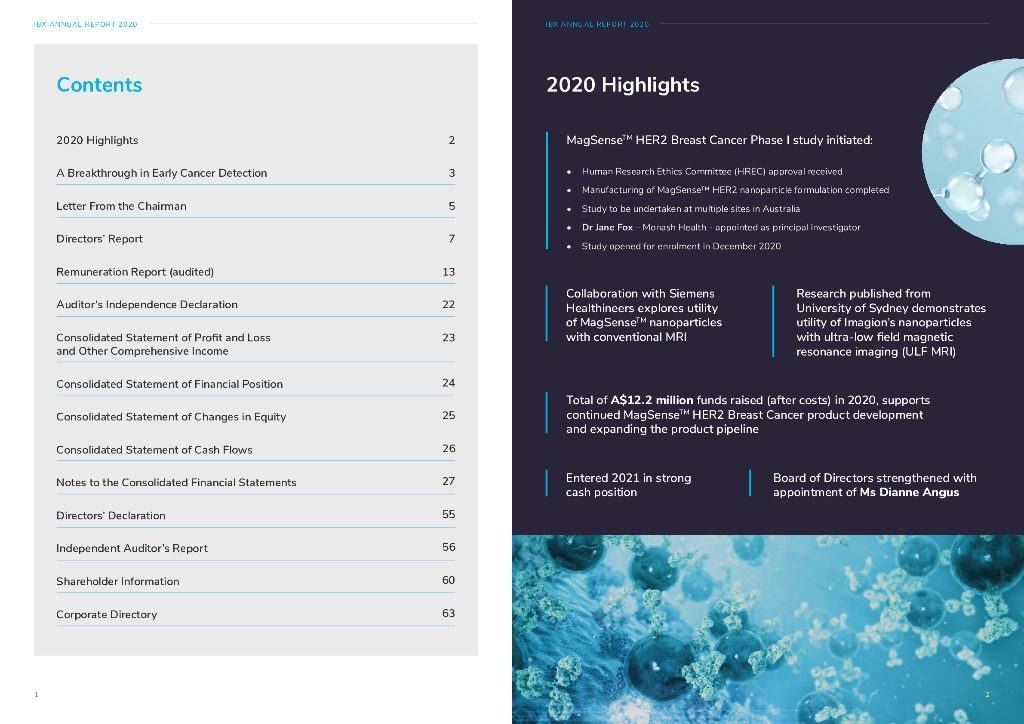Open 'A Breakthrough in Early Cancer Detection' entry
The width and height of the screenshot is (1024, 724).
pyautogui.click(x=255, y=173)
